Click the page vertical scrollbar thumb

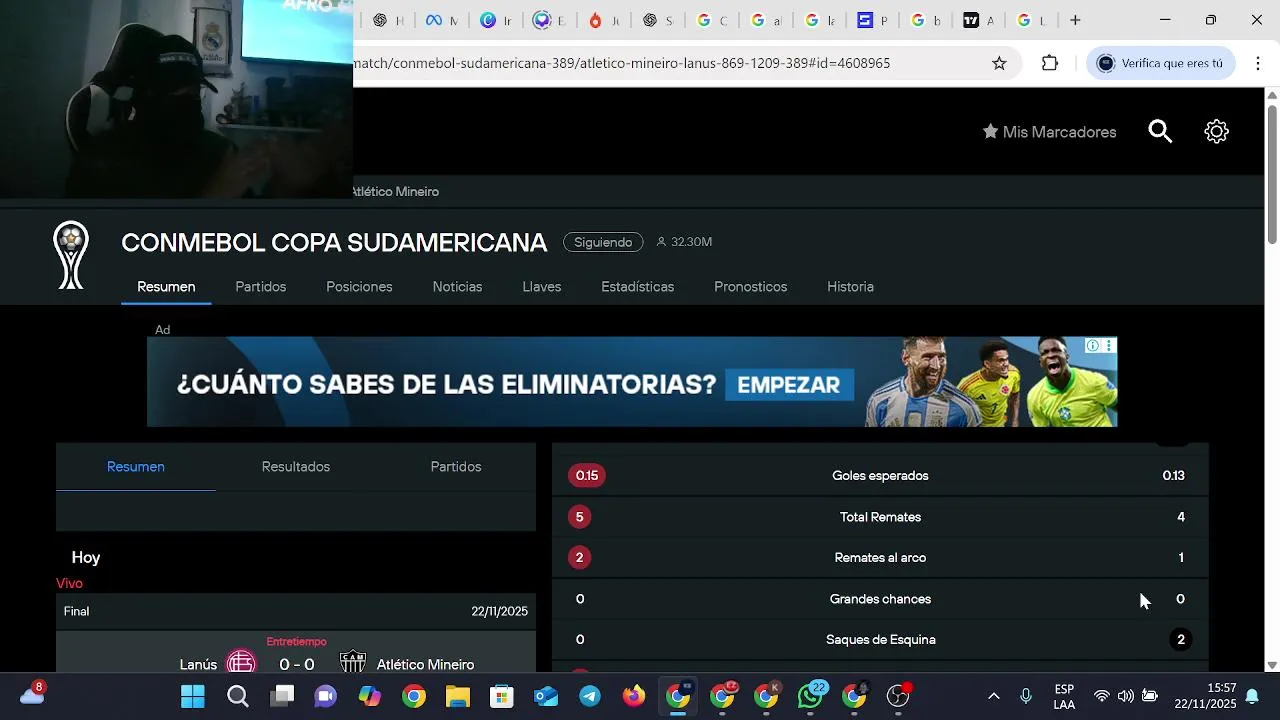click(1272, 172)
